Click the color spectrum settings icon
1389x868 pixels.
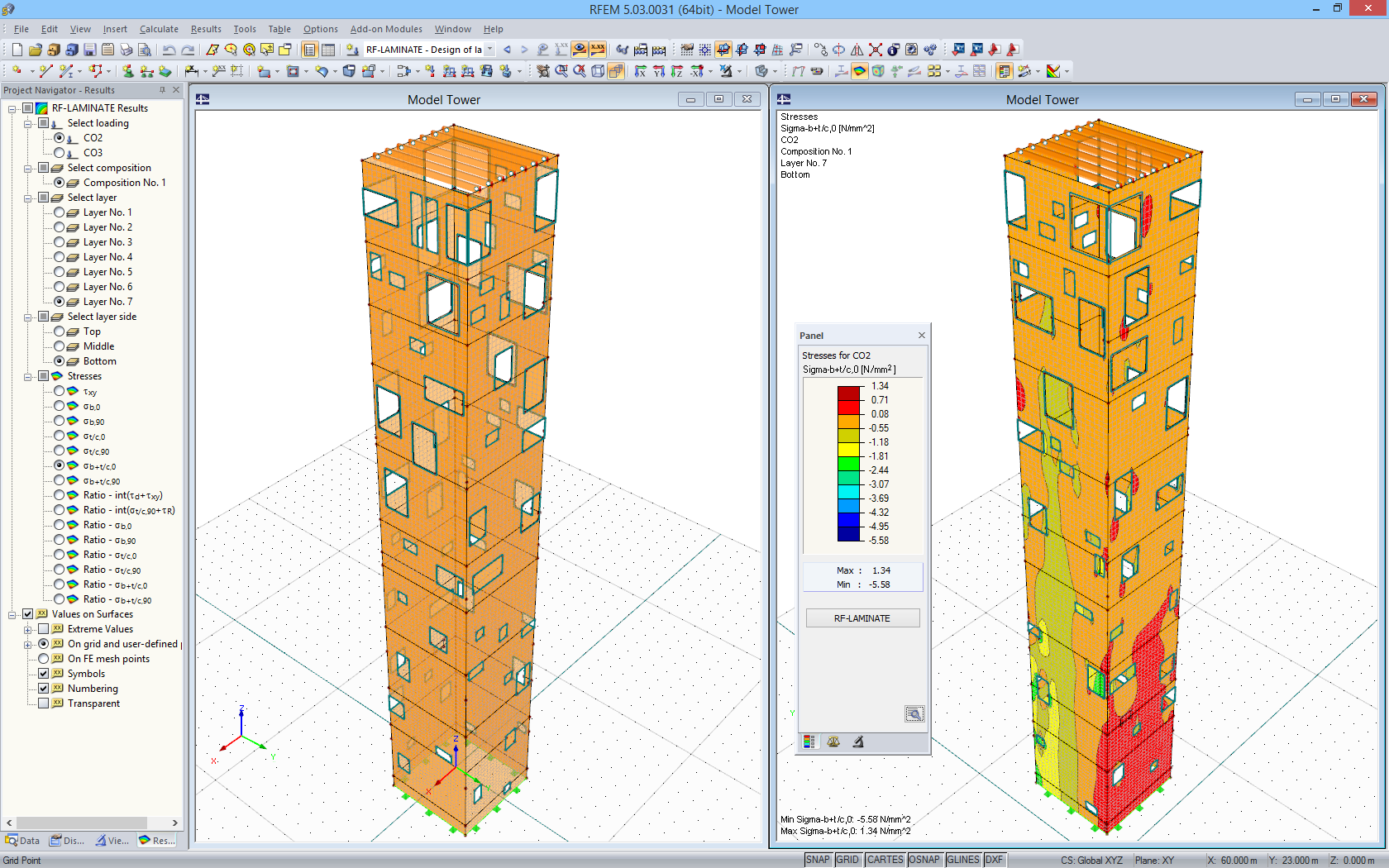1053,71
